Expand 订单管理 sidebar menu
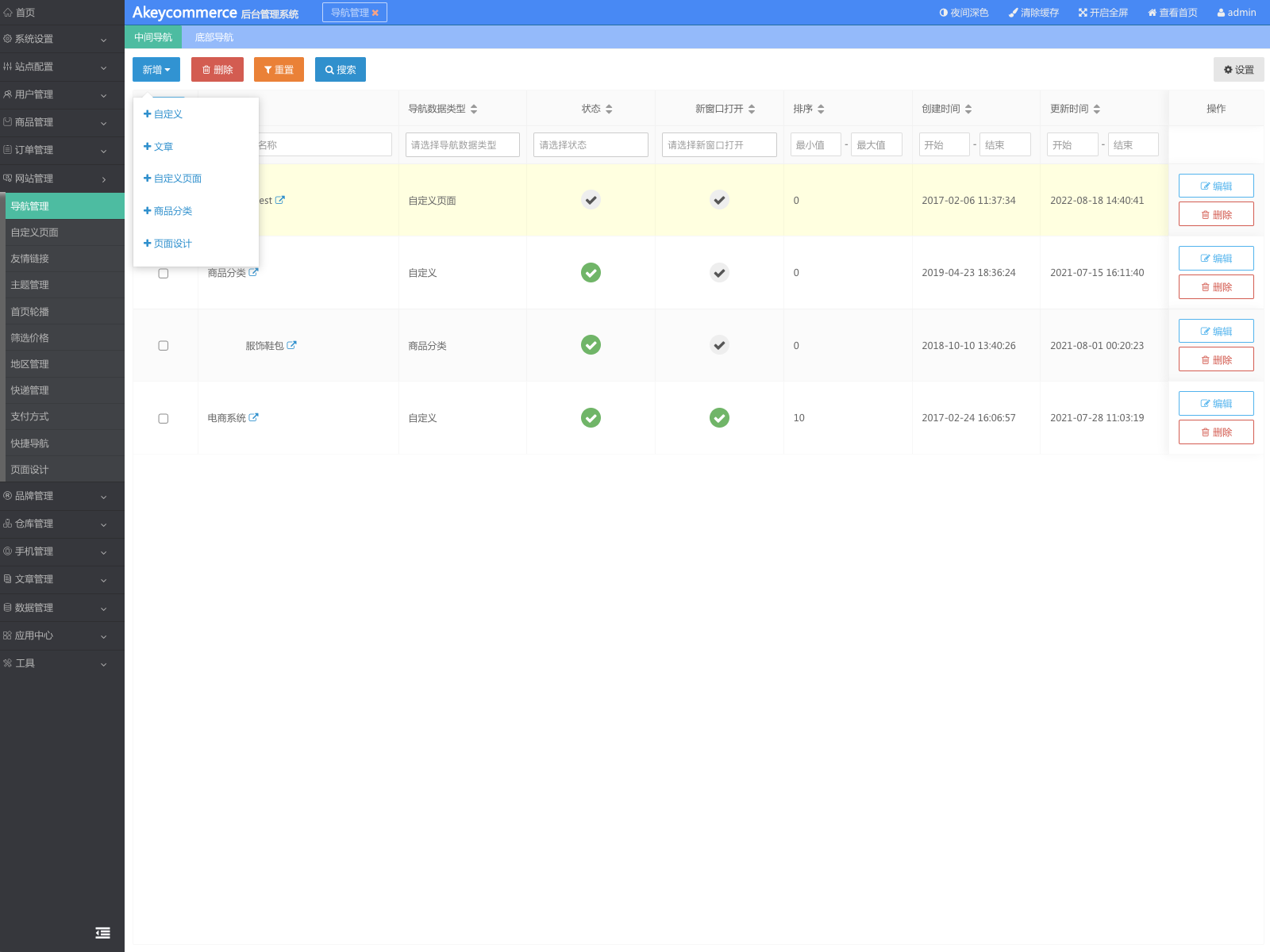This screenshot has height=952, width=1270. 62,150
